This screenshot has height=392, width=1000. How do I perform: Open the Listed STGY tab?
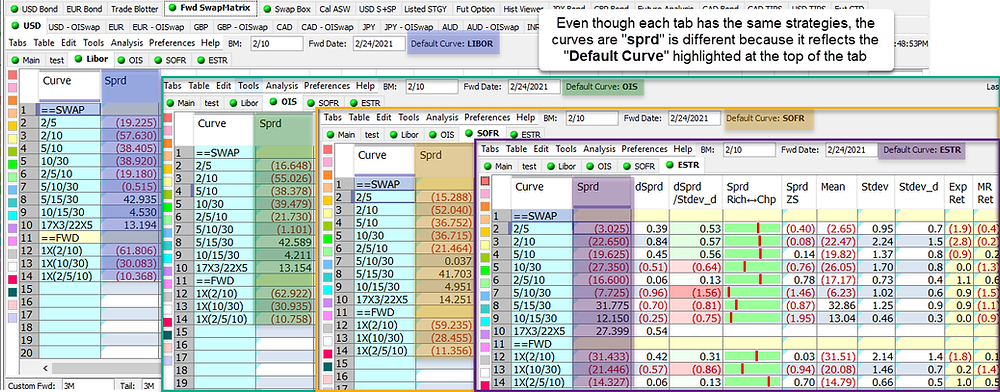[x=426, y=9]
